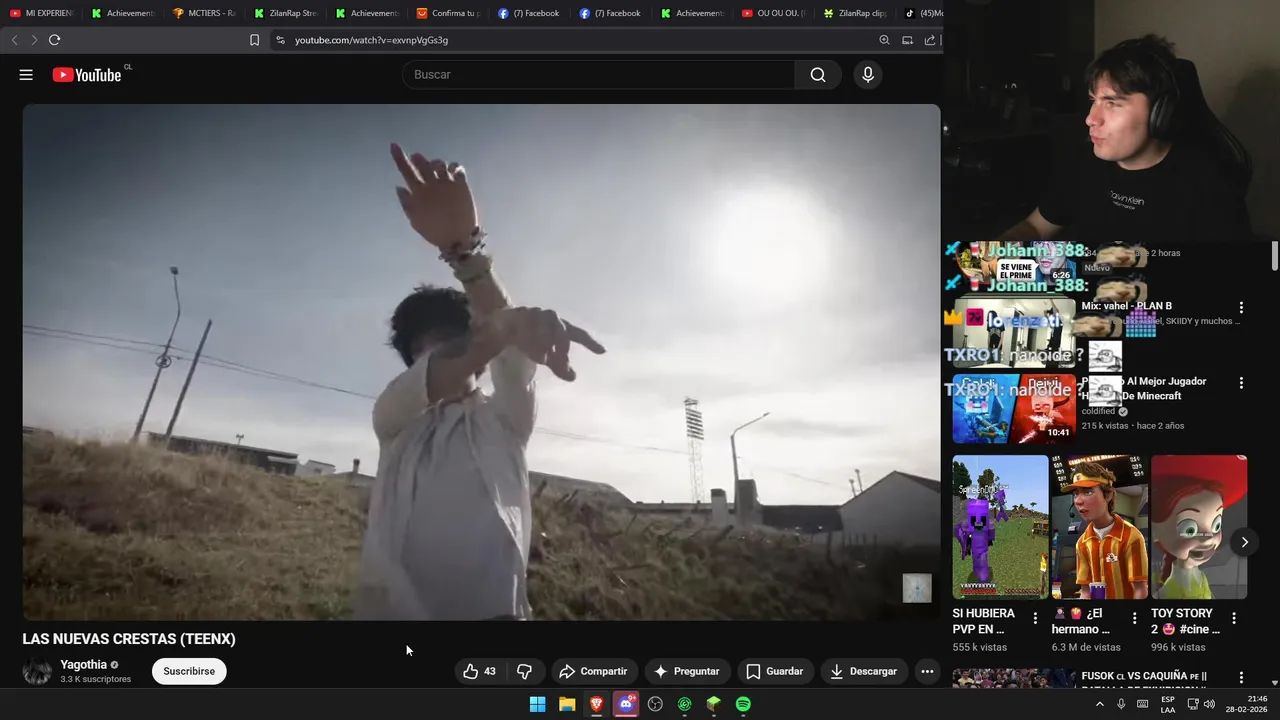Click the search magnifier button

click(818, 75)
